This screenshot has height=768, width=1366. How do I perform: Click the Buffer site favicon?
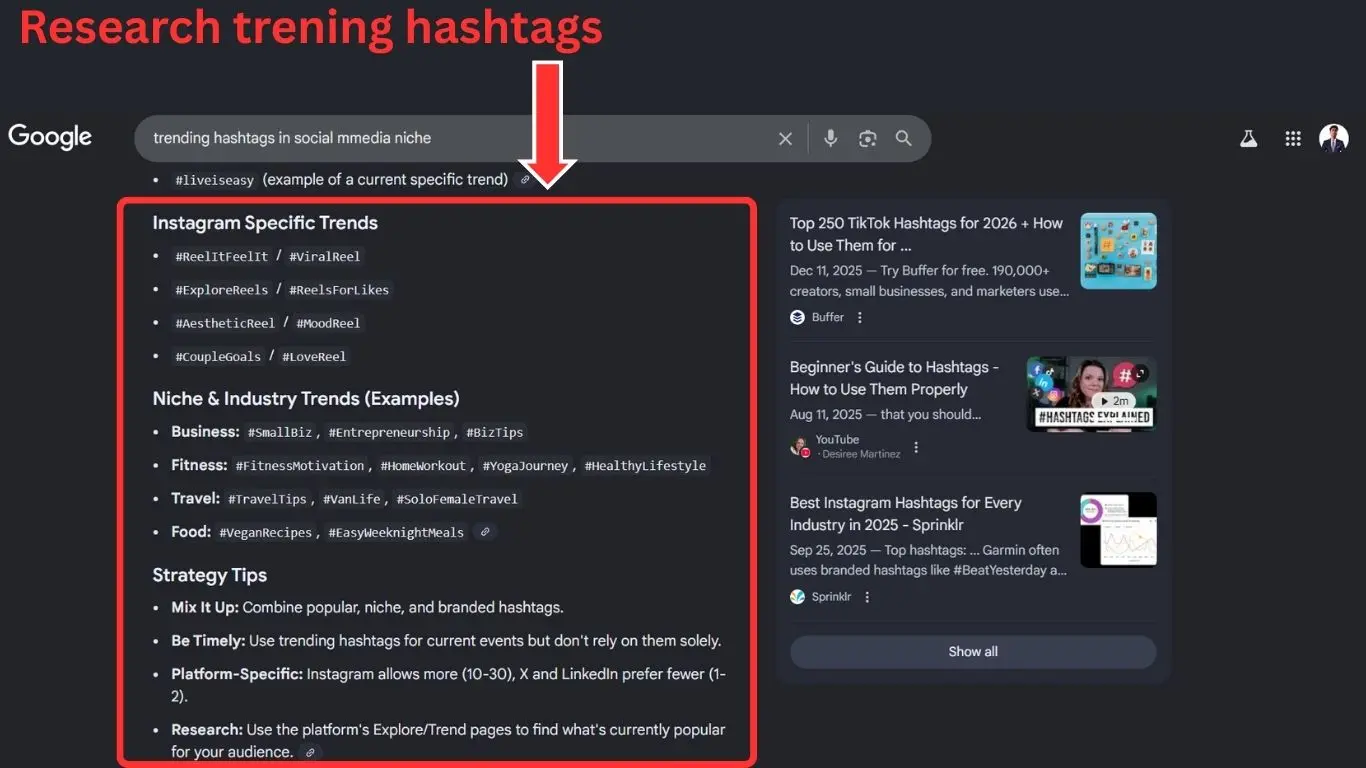[x=797, y=317]
